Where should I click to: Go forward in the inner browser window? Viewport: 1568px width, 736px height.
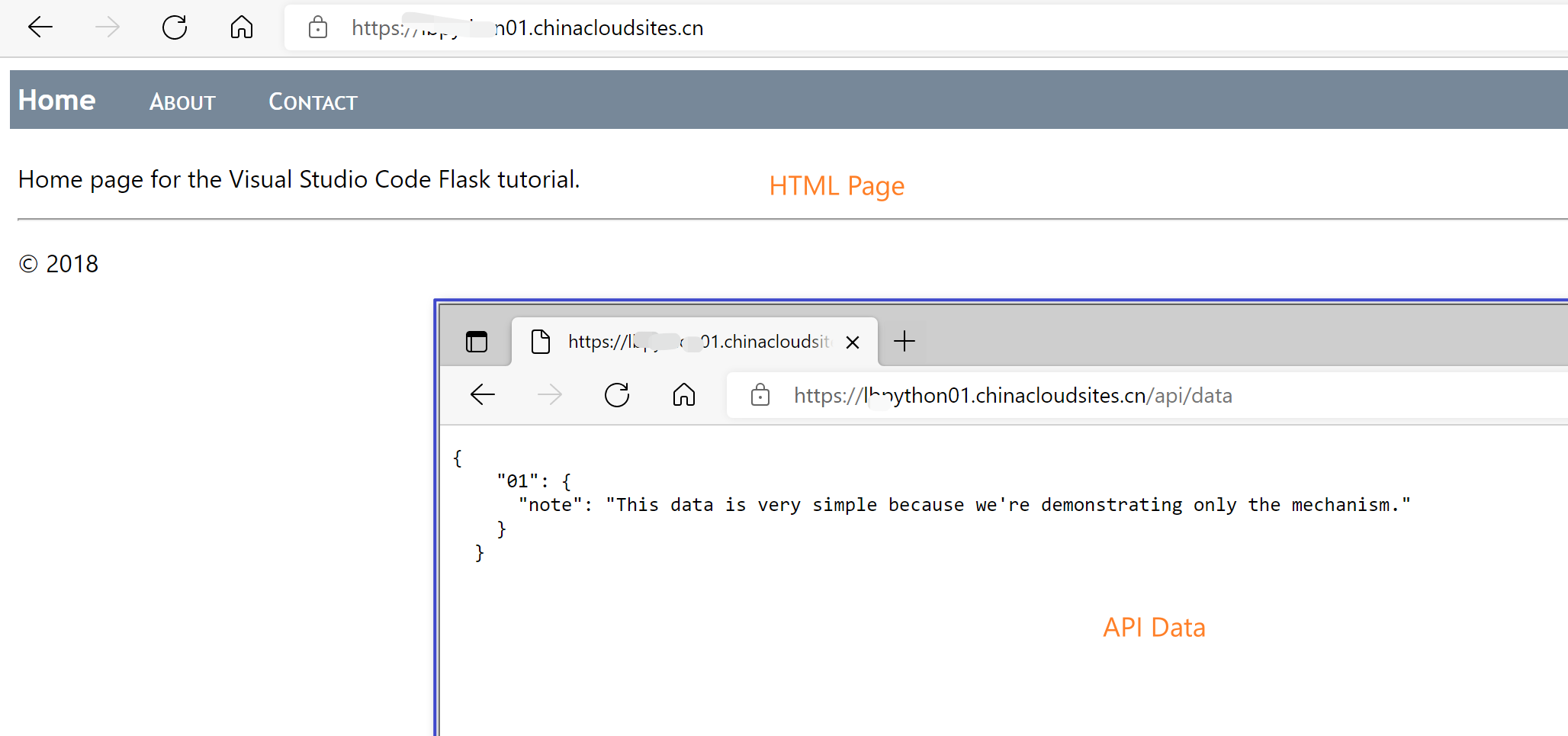pyautogui.click(x=550, y=395)
